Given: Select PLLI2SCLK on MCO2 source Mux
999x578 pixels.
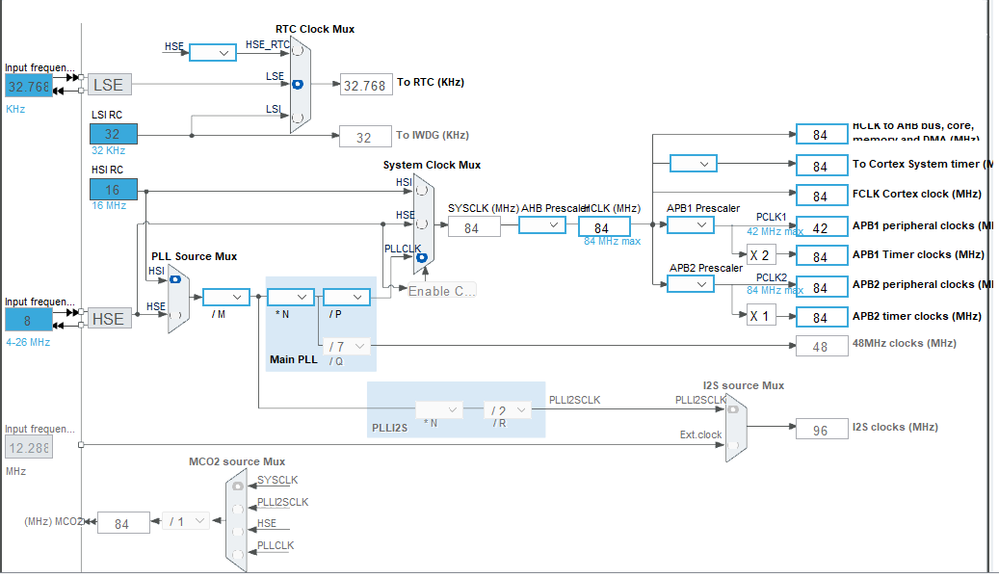Looking at the screenshot, I should (238, 509).
